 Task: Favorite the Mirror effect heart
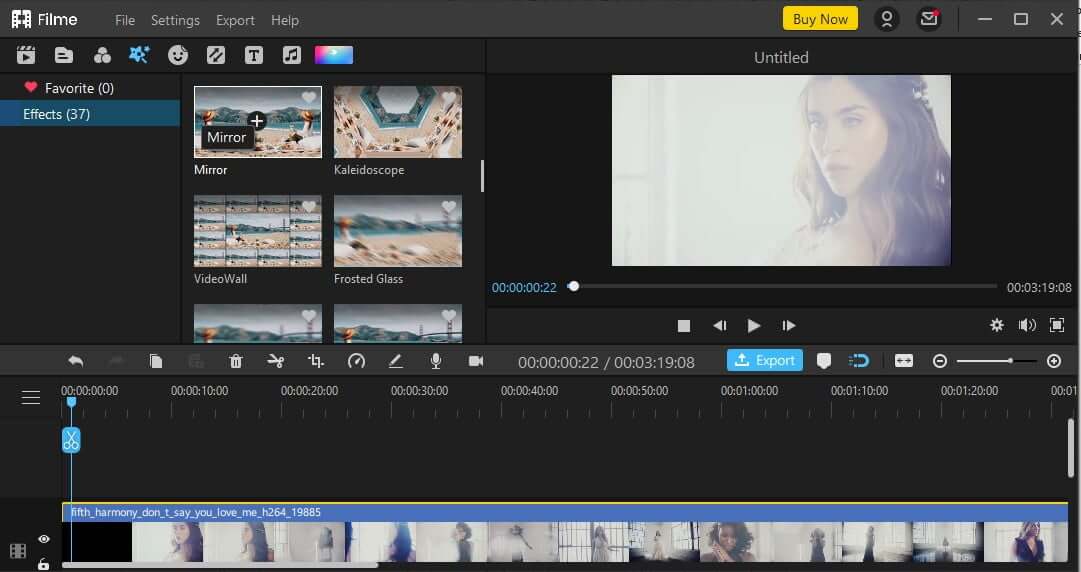pyautogui.click(x=309, y=98)
